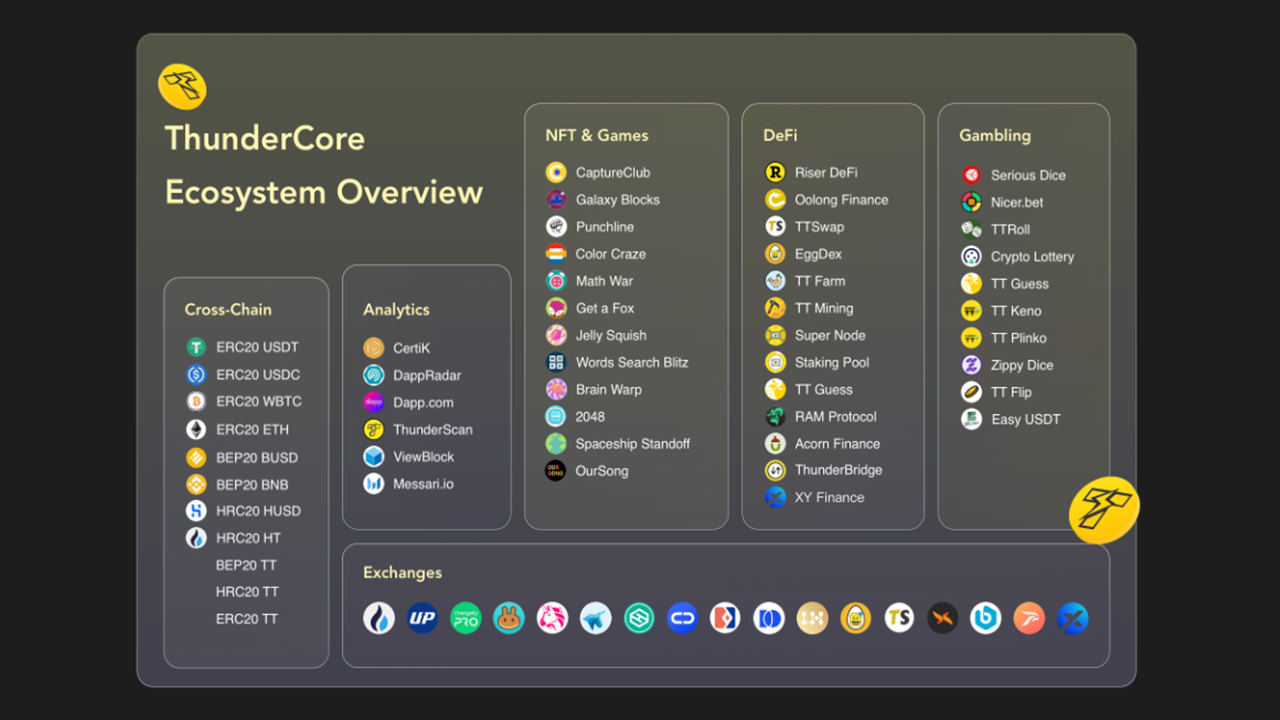Select TTRoll in the Gambling list
This screenshot has height=720, width=1280.
click(996, 229)
